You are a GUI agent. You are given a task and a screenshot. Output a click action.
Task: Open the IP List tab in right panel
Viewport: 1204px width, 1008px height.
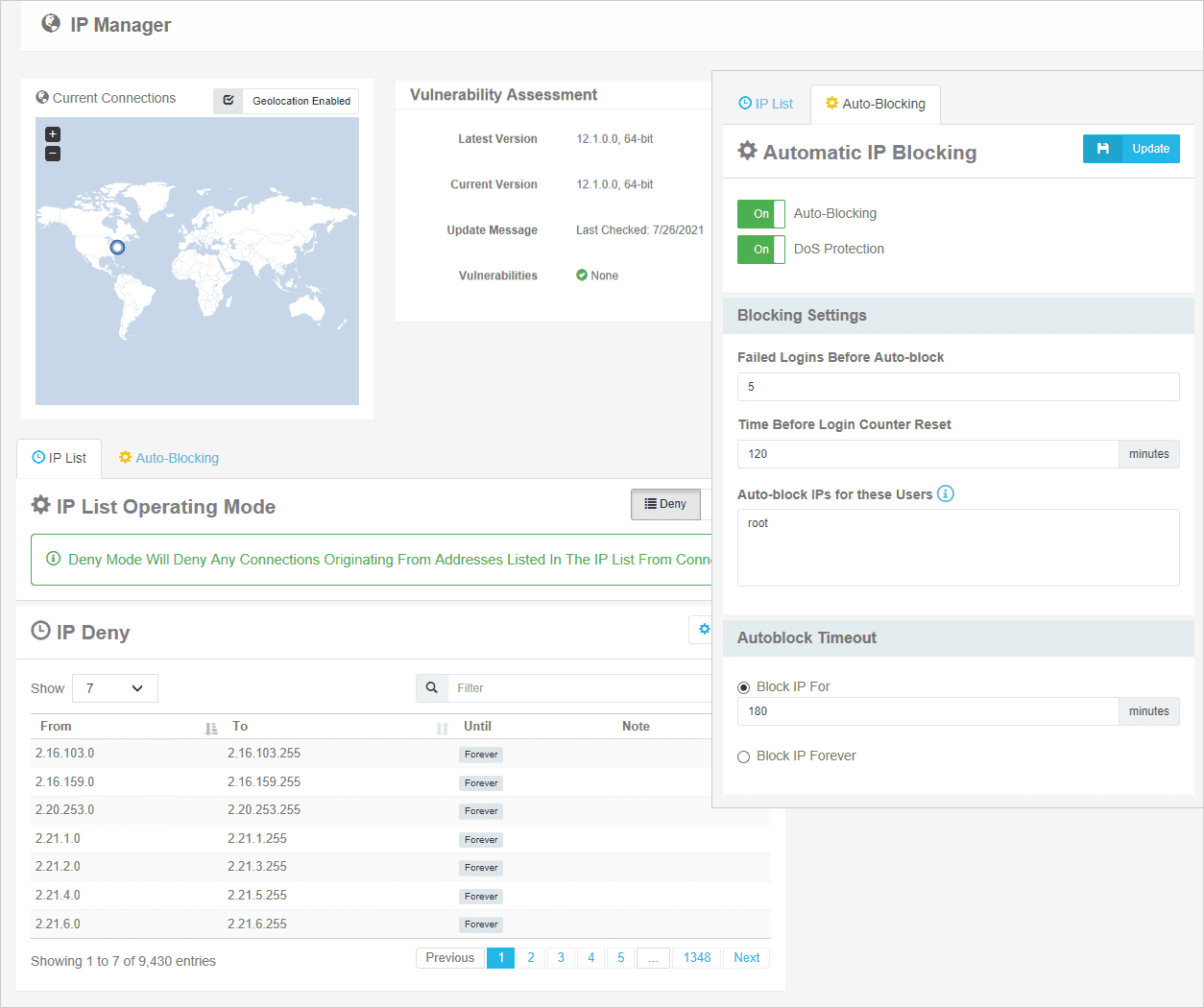click(x=766, y=104)
